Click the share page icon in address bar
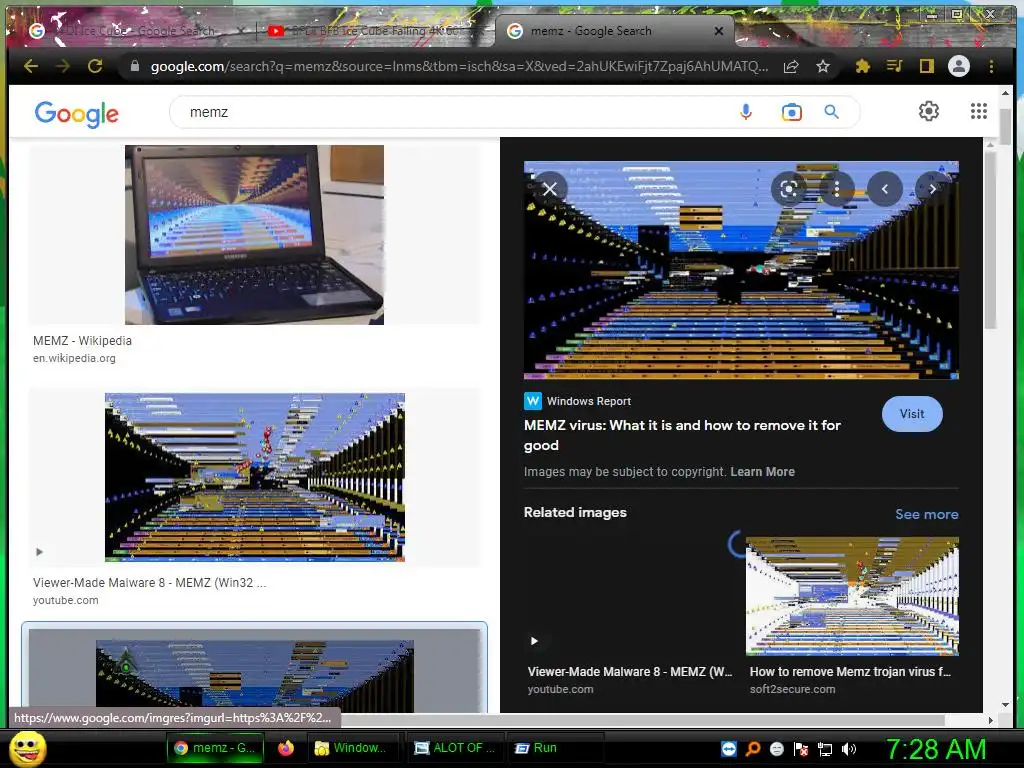1024x768 pixels. 791,66
